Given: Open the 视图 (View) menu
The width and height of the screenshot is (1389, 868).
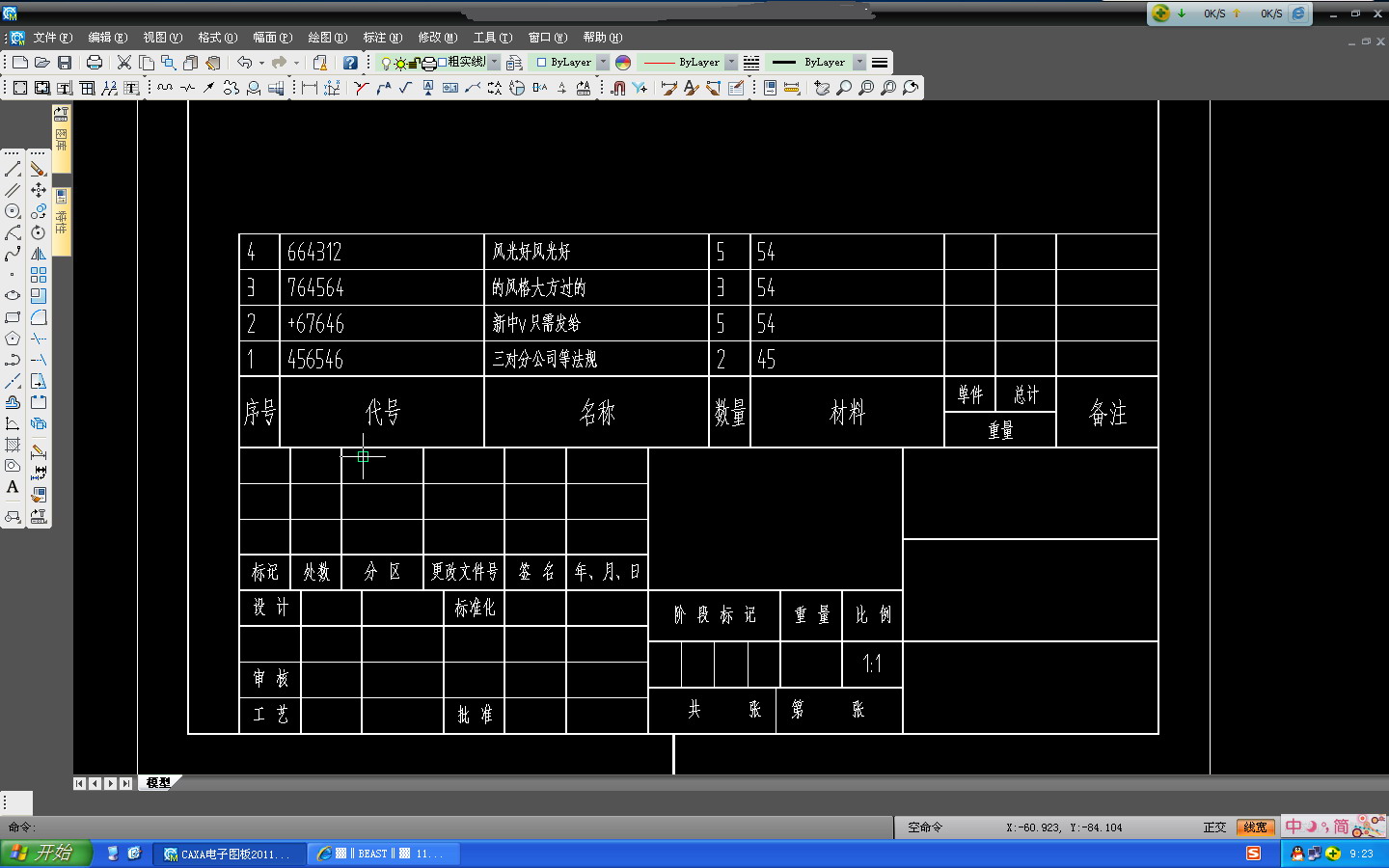Looking at the screenshot, I should tap(162, 38).
